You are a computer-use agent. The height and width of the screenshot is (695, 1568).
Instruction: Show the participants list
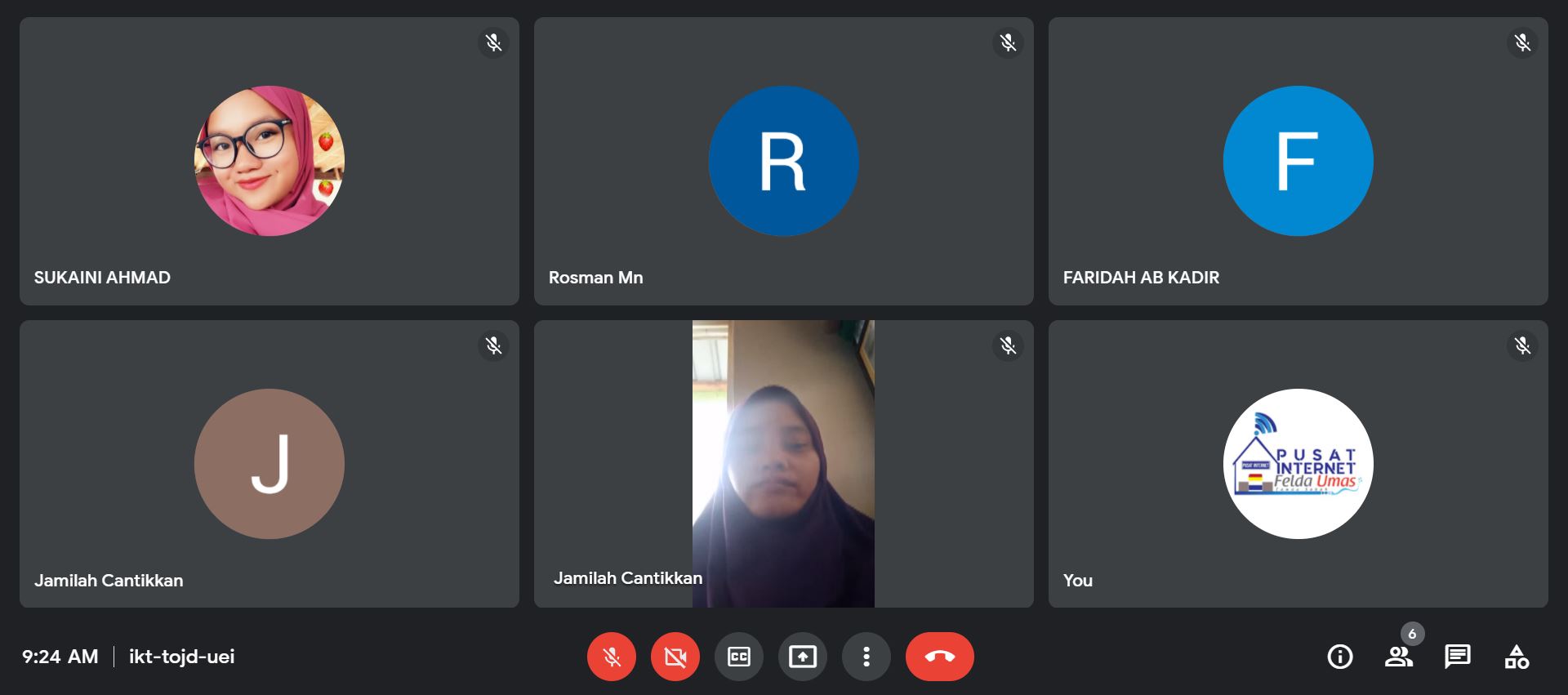tap(1398, 657)
